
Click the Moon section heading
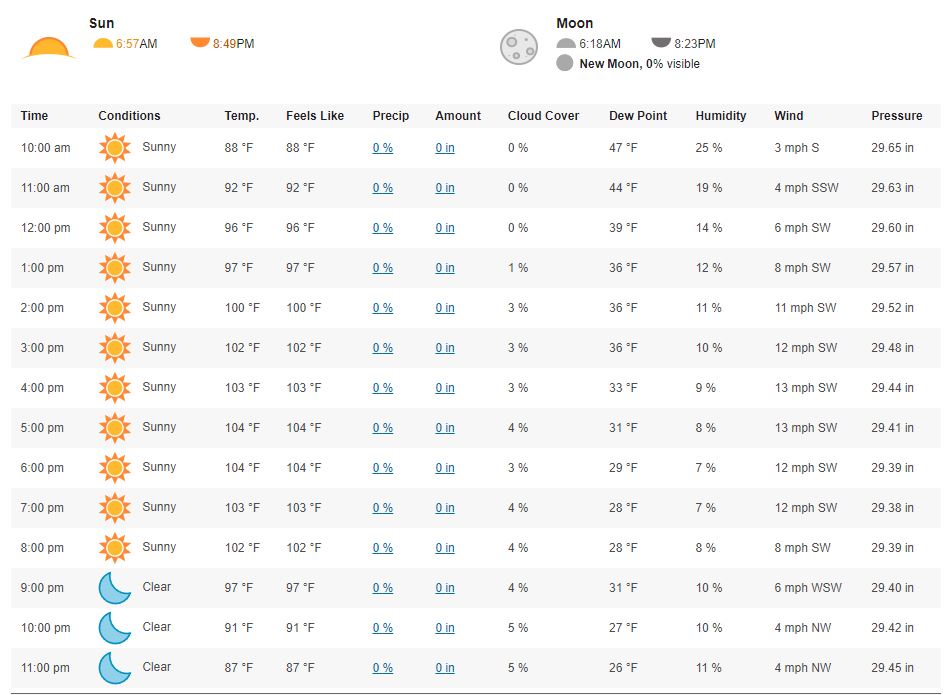[x=574, y=23]
